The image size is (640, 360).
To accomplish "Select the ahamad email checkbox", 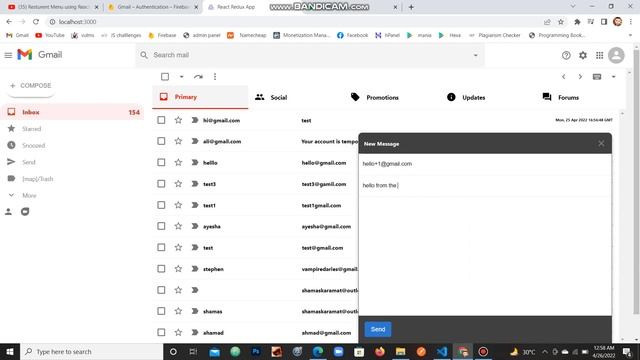I will tap(161, 332).
